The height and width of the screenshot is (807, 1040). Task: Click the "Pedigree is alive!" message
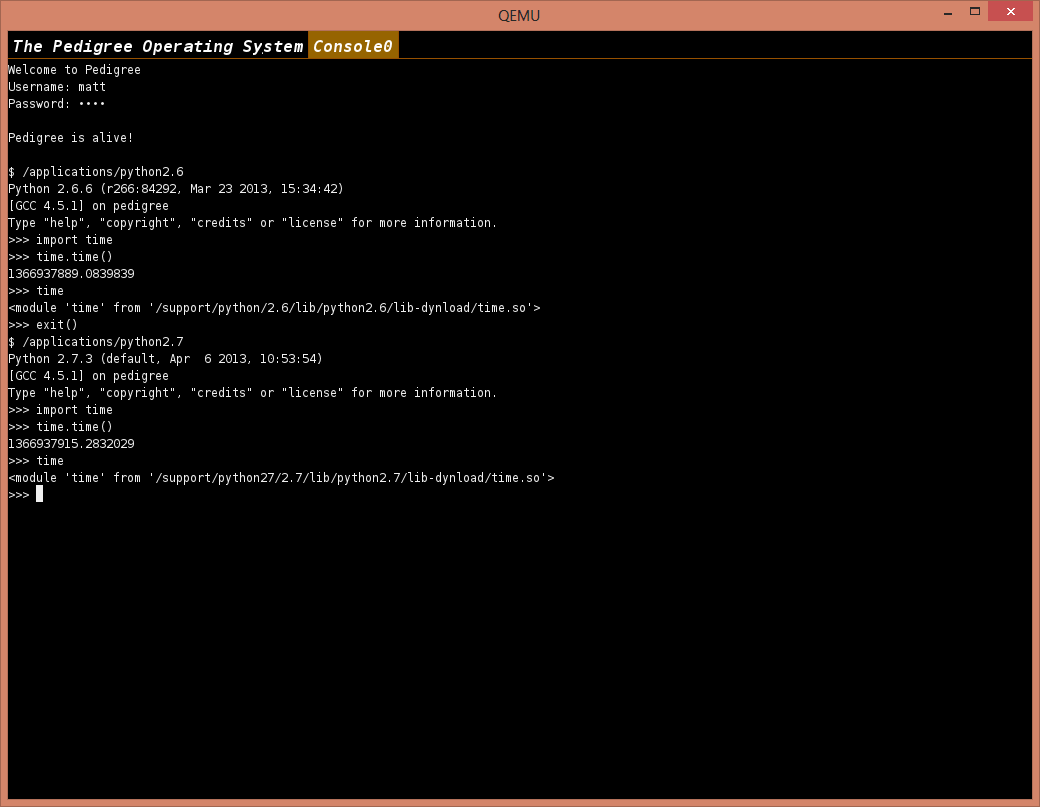click(x=71, y=138)
